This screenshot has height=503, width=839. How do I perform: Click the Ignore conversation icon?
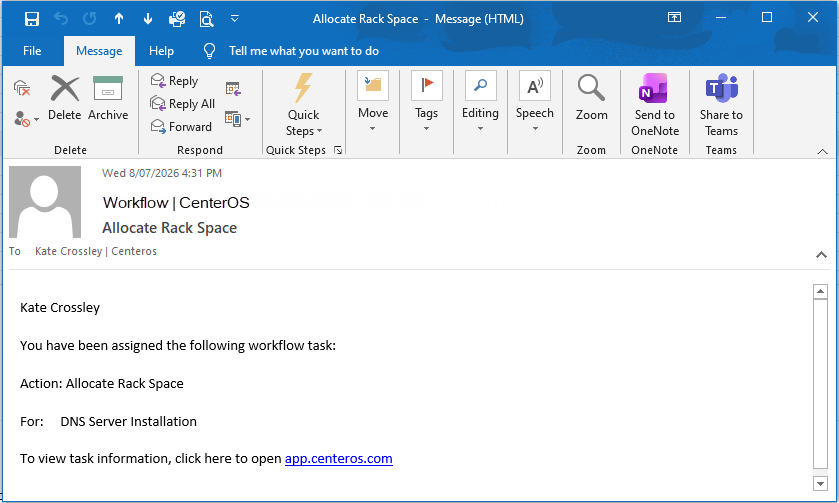click(x=22, y=88)
